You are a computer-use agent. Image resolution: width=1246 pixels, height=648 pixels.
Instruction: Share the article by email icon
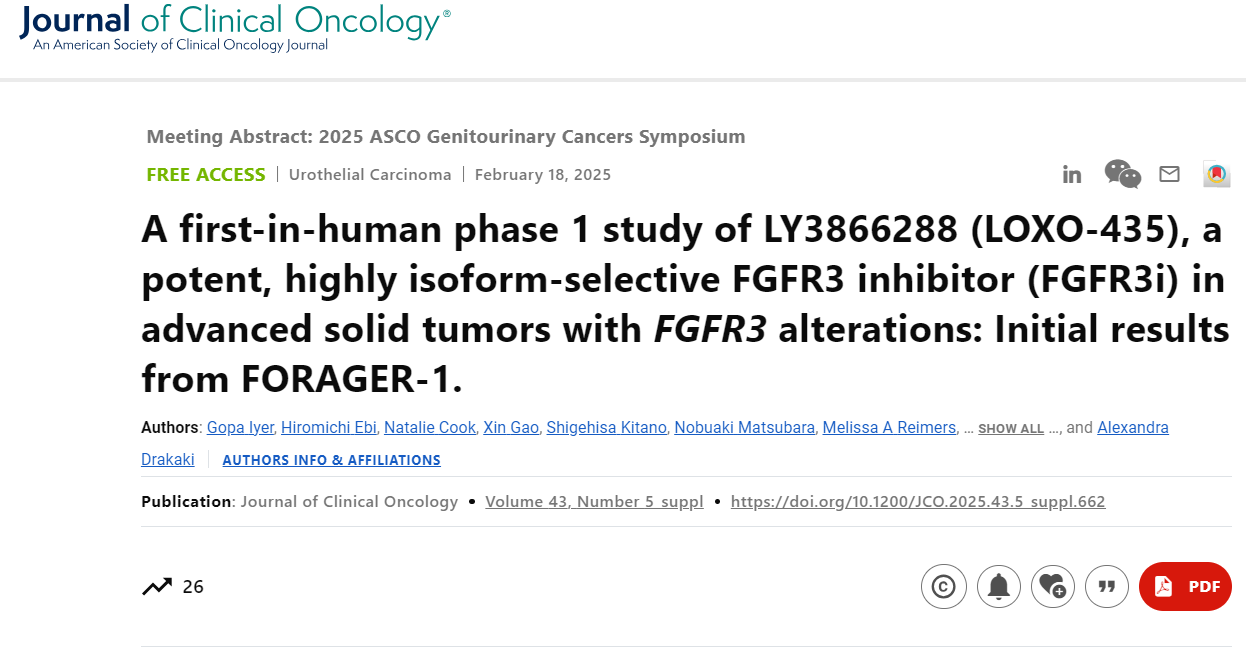1169,174
